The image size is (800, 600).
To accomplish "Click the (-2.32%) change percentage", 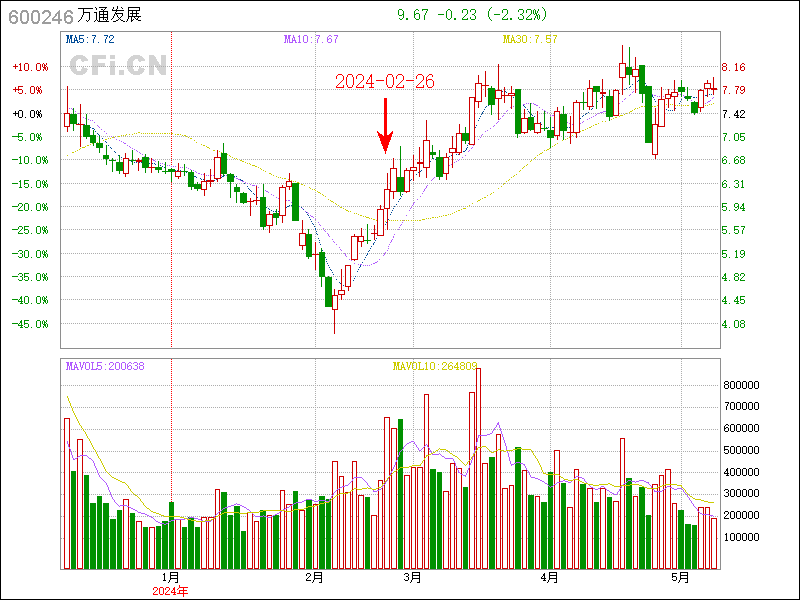I will pos(518,15).
